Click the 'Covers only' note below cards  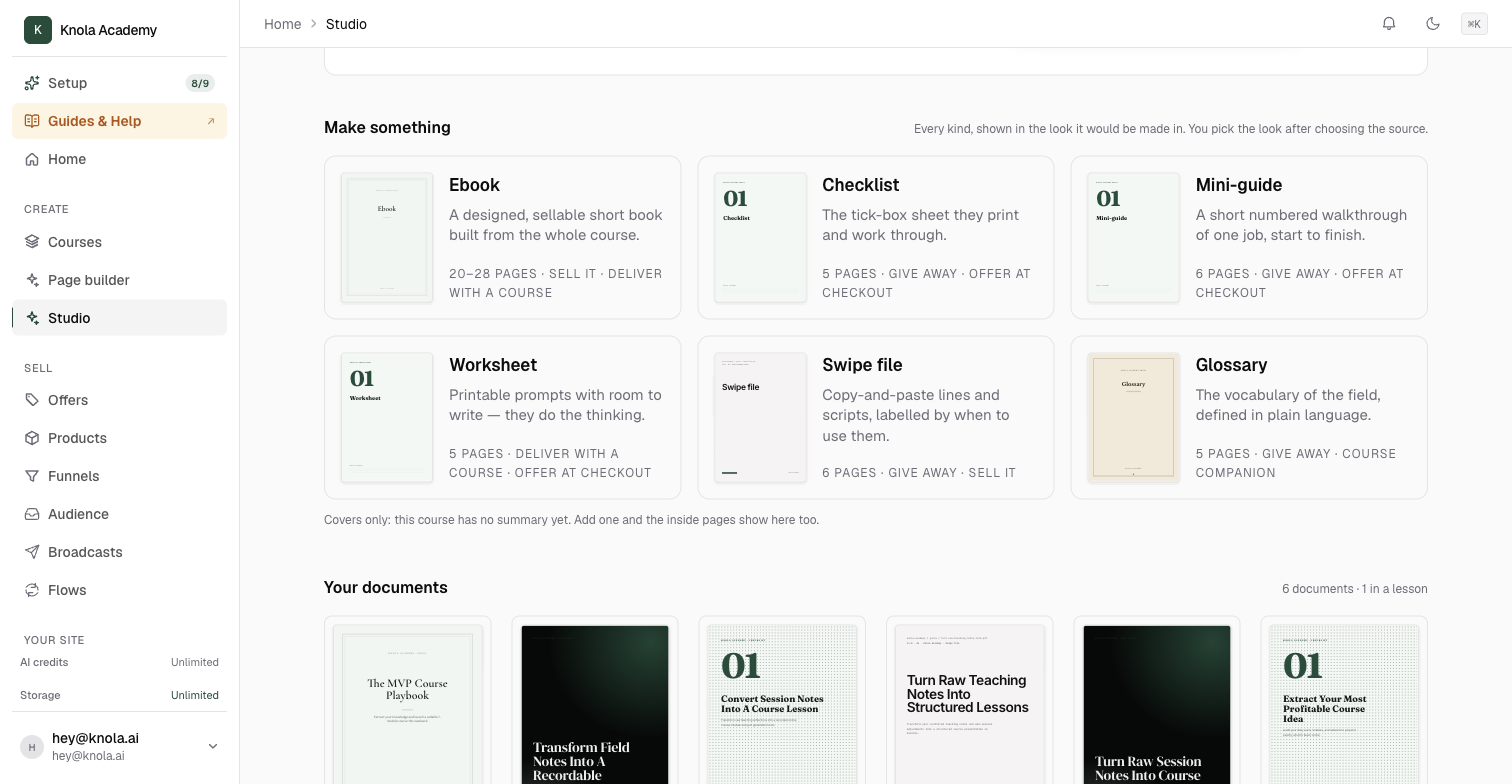point(571,520)
